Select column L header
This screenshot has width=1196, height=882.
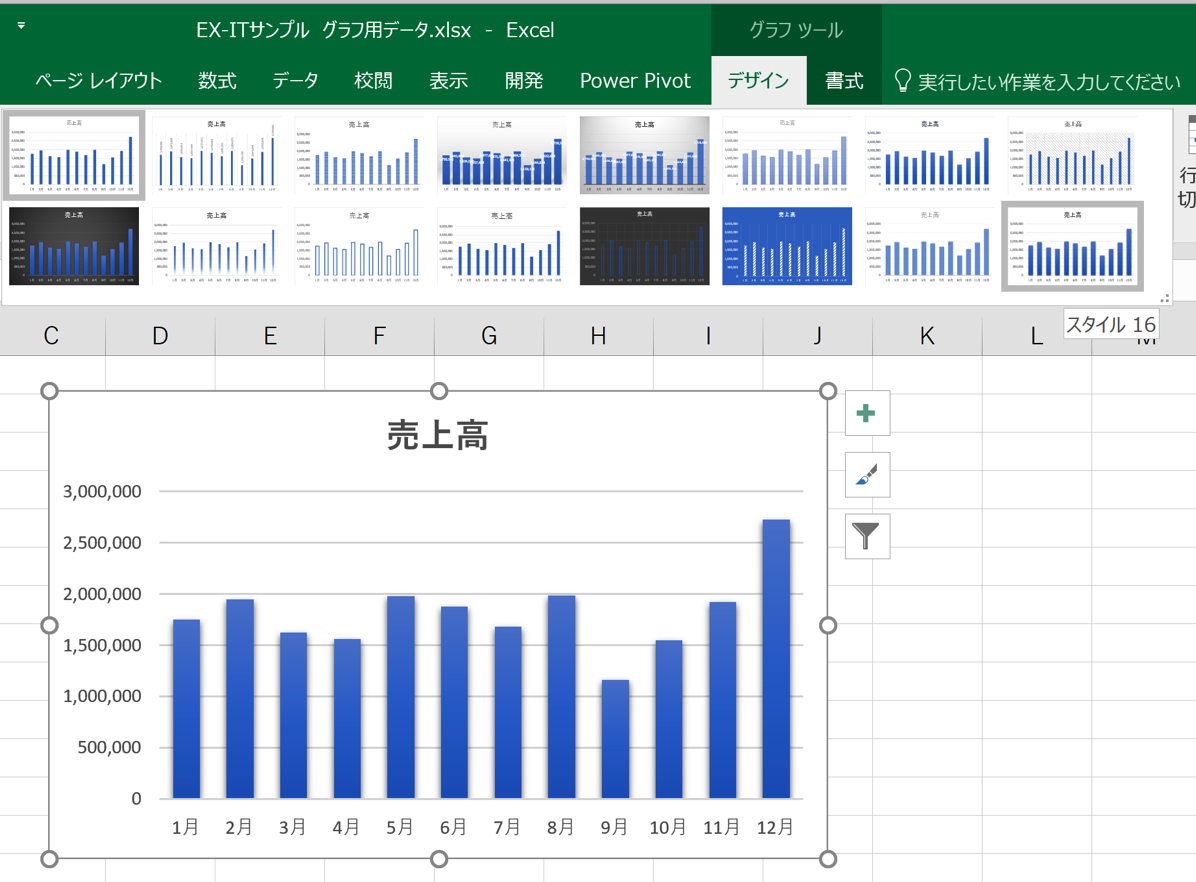click(x=1037, y=336)
